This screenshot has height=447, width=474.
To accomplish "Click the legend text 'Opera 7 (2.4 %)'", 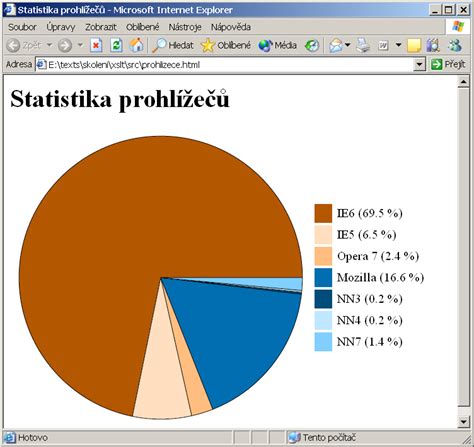I will [378, 256].
